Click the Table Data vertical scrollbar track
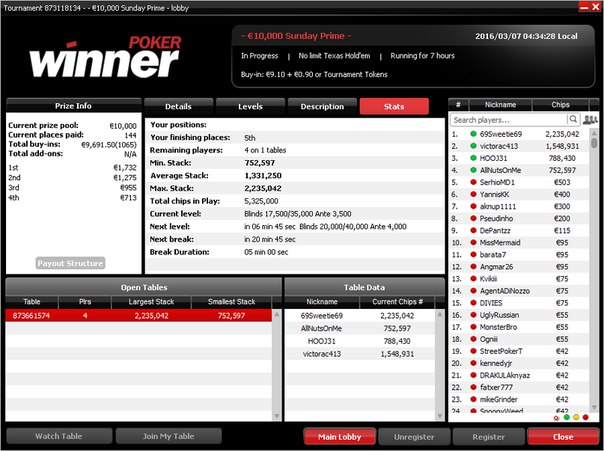The height and width of the screenshot is (451, 604). [440, 365]
